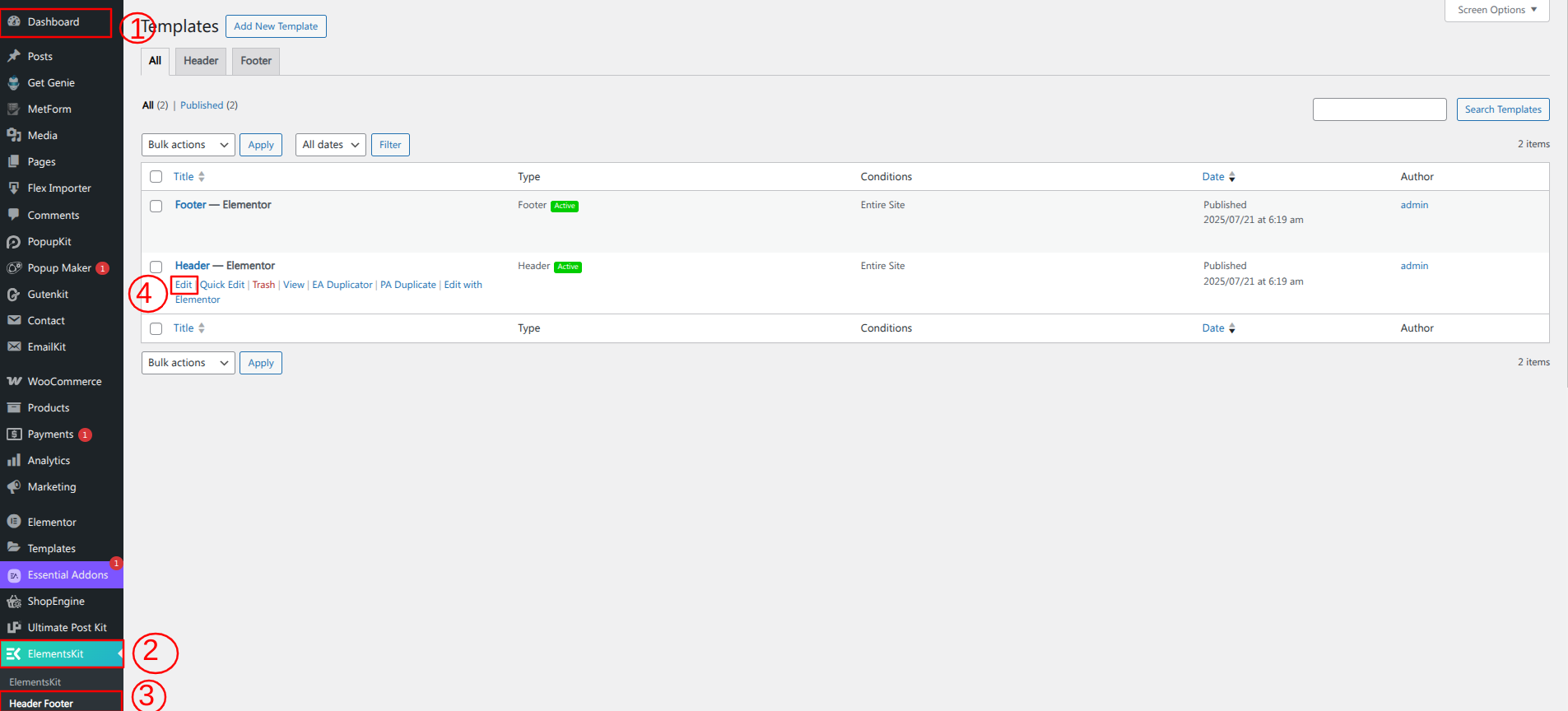Click the Elementor logo icon
Screen dimensions: 1568x711
pos(14,522)
